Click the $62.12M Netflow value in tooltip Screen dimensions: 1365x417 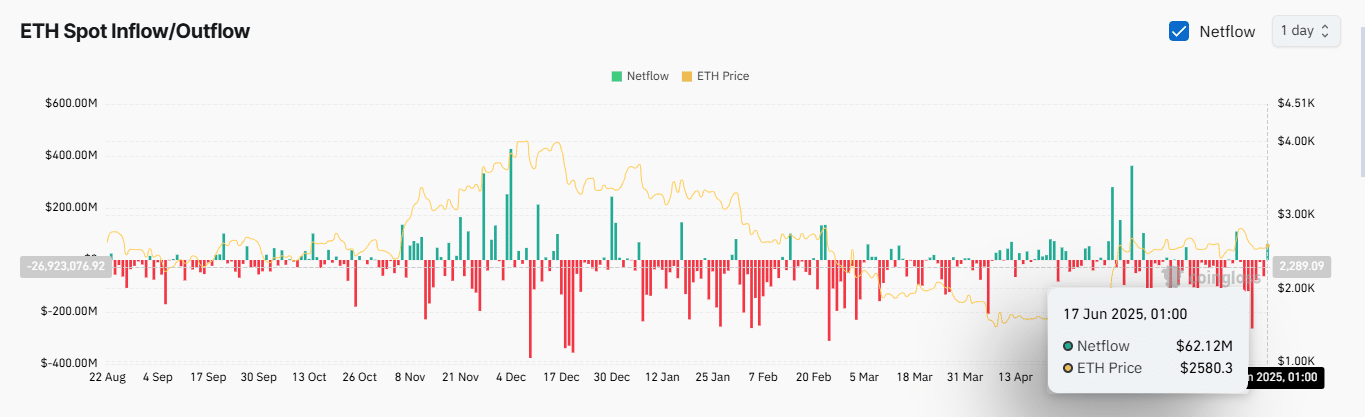coord(1204,346)
